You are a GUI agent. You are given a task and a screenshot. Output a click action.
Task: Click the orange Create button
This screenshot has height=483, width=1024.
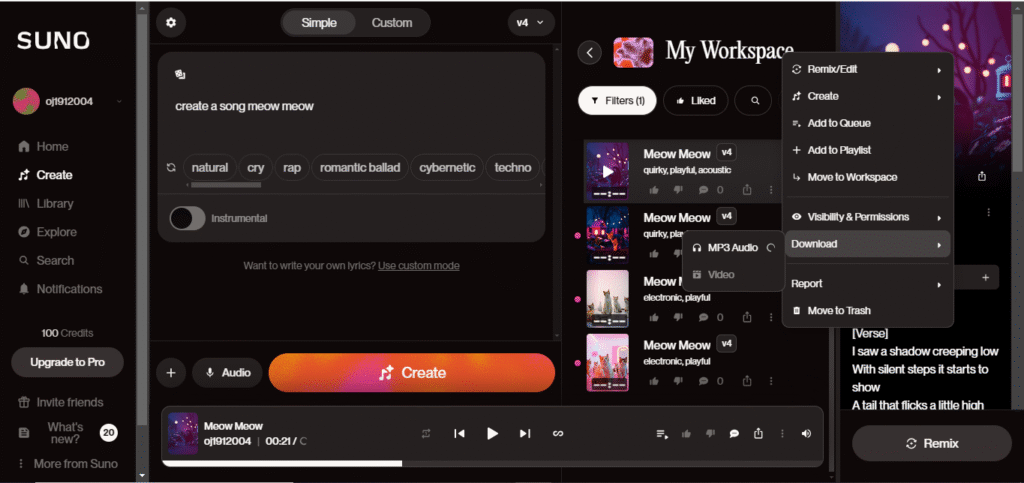point(411,373)
